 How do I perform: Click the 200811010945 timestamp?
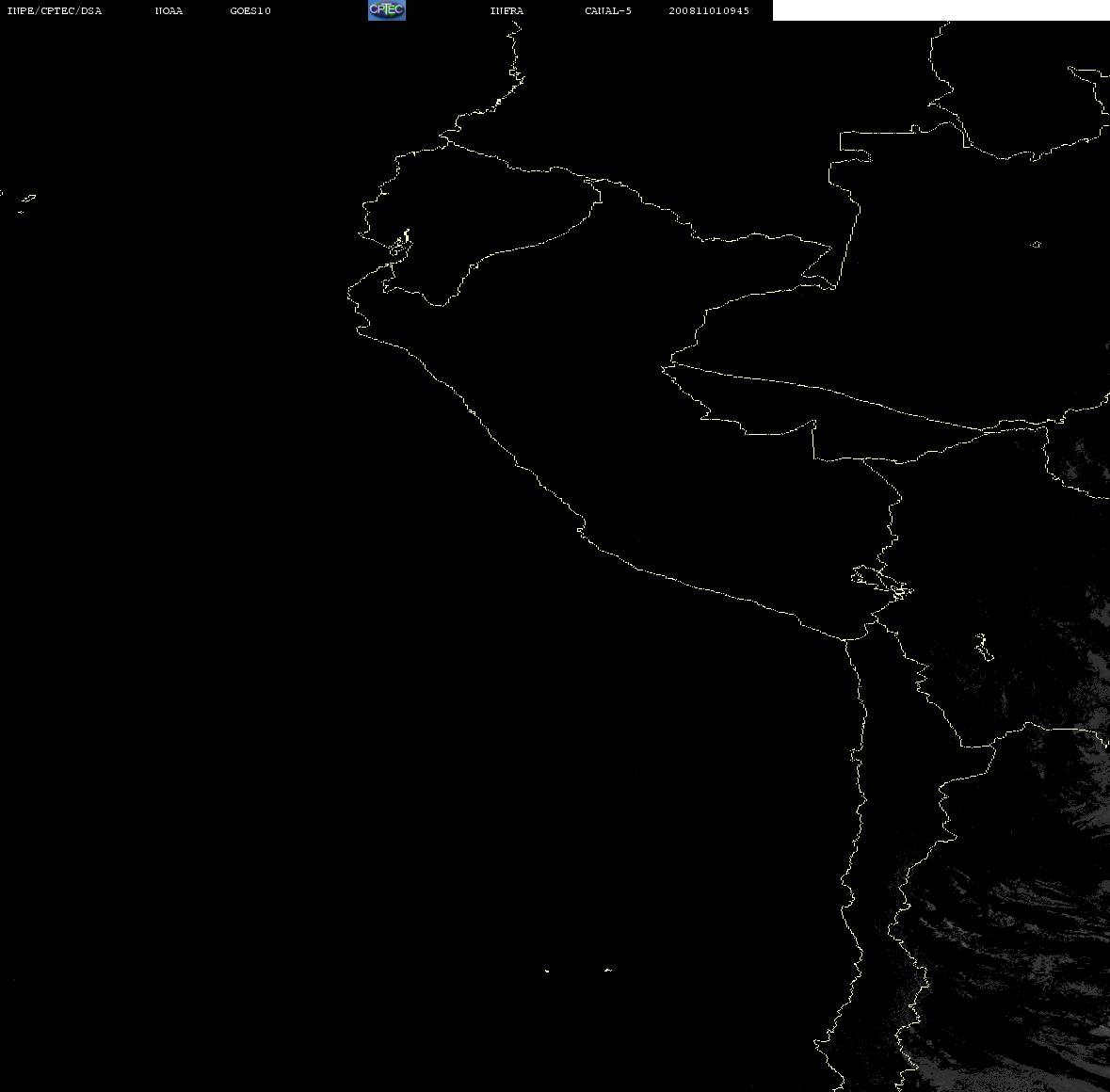pos(709,10)
